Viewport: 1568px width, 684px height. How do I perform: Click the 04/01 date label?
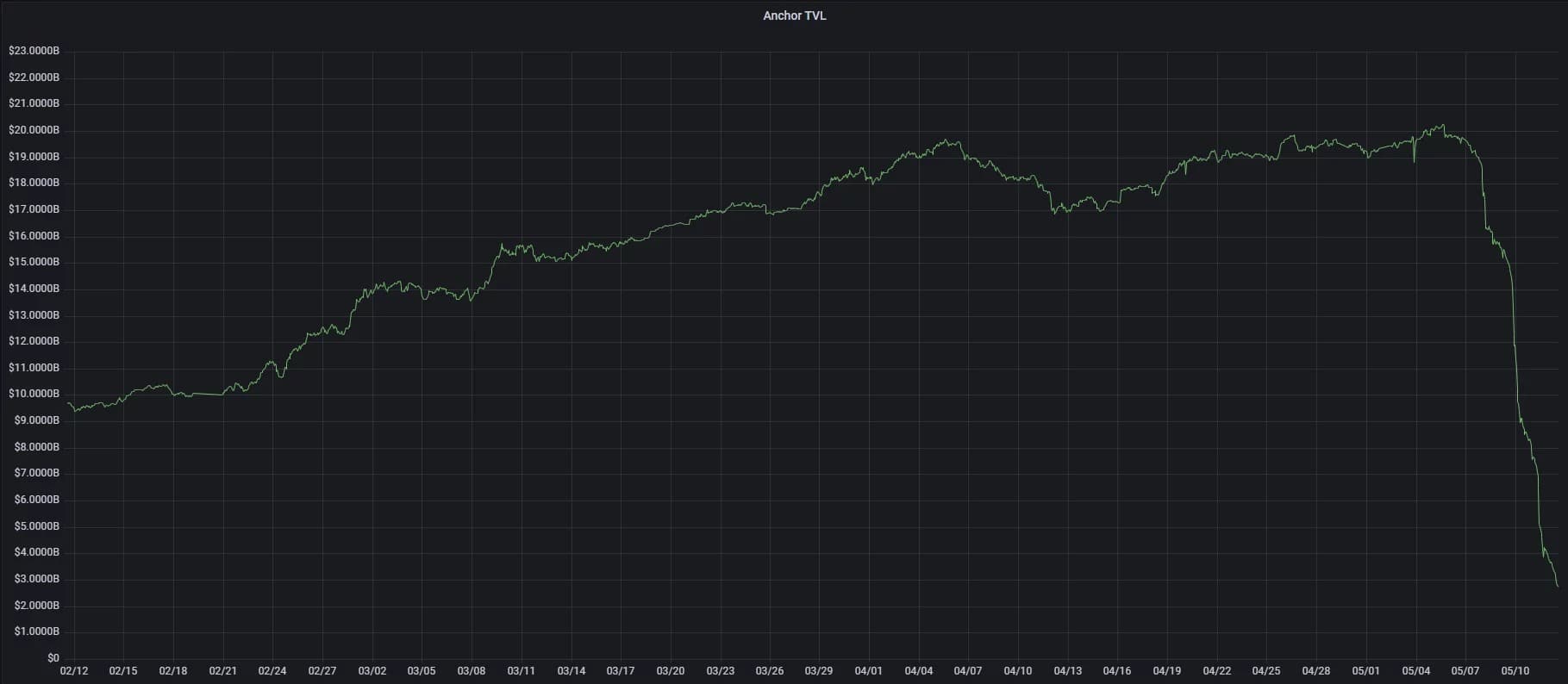tap(869, 671)
